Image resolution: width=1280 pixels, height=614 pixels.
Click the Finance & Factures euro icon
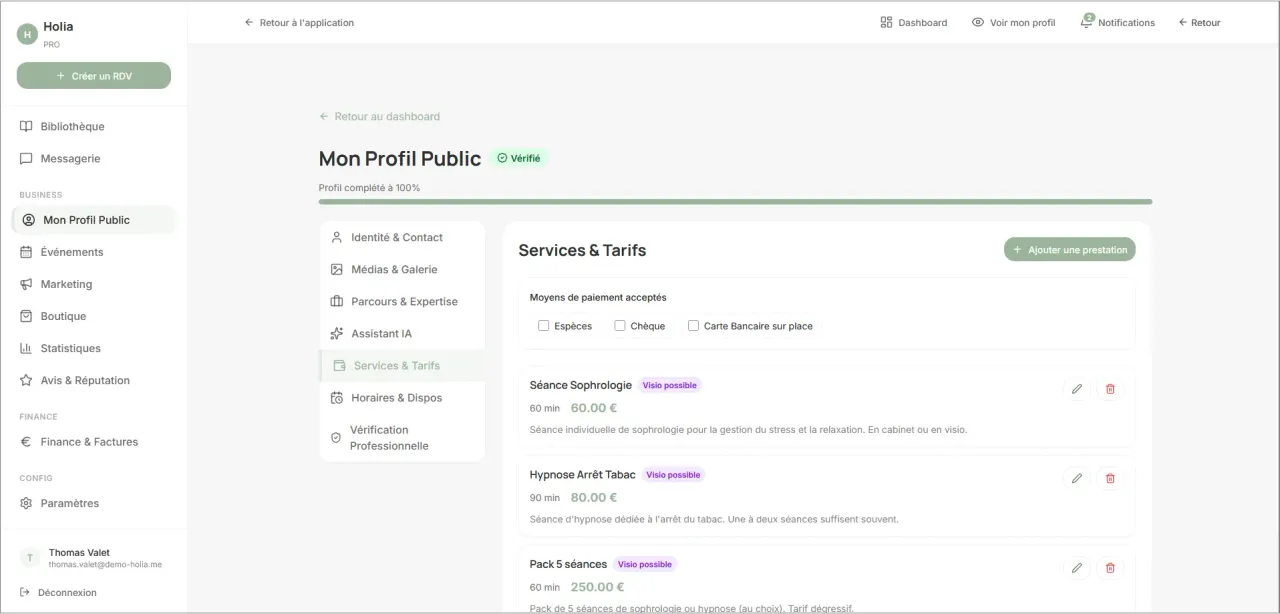click(26, 442)
